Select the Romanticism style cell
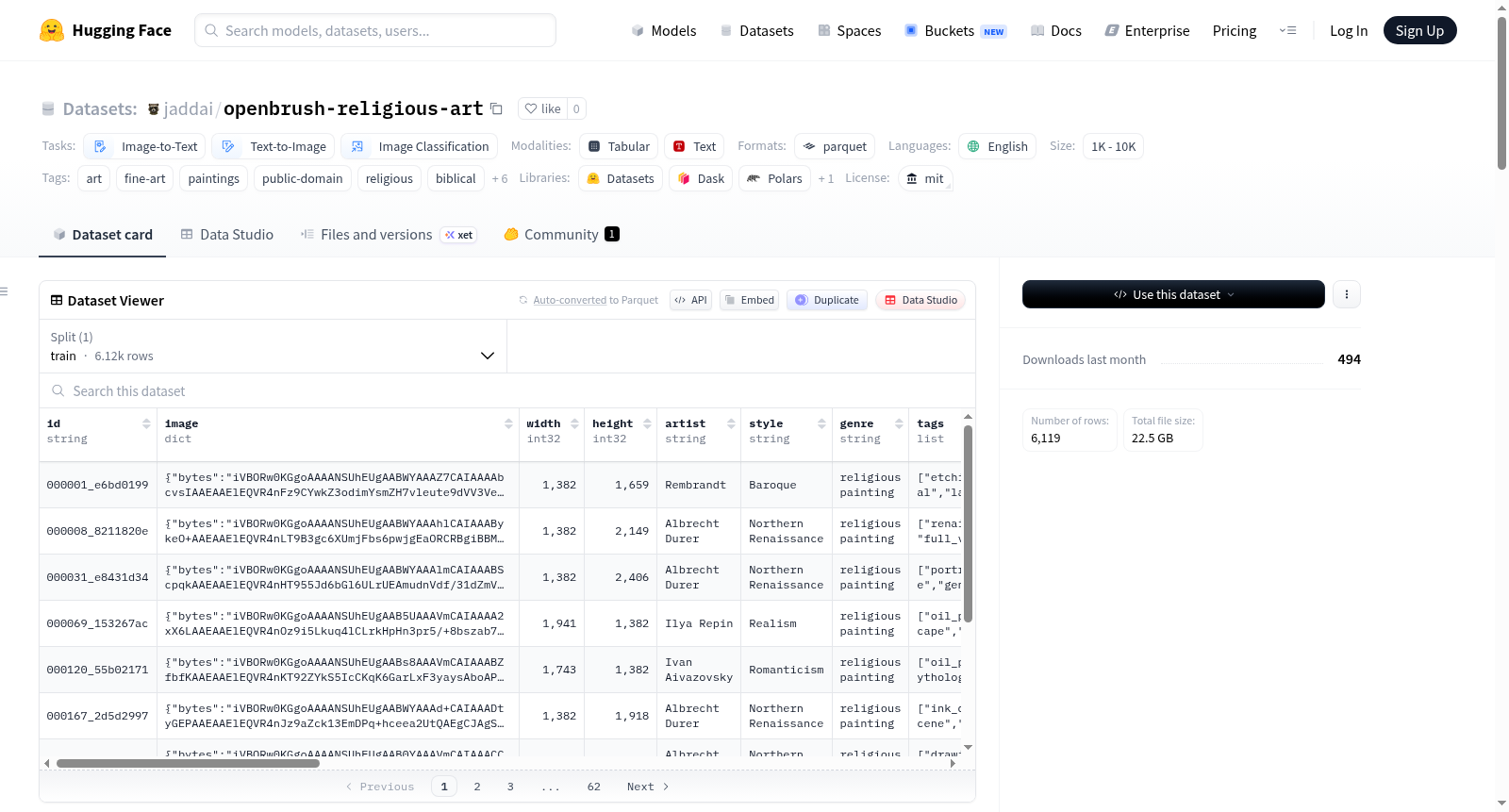 coord(787,670)
